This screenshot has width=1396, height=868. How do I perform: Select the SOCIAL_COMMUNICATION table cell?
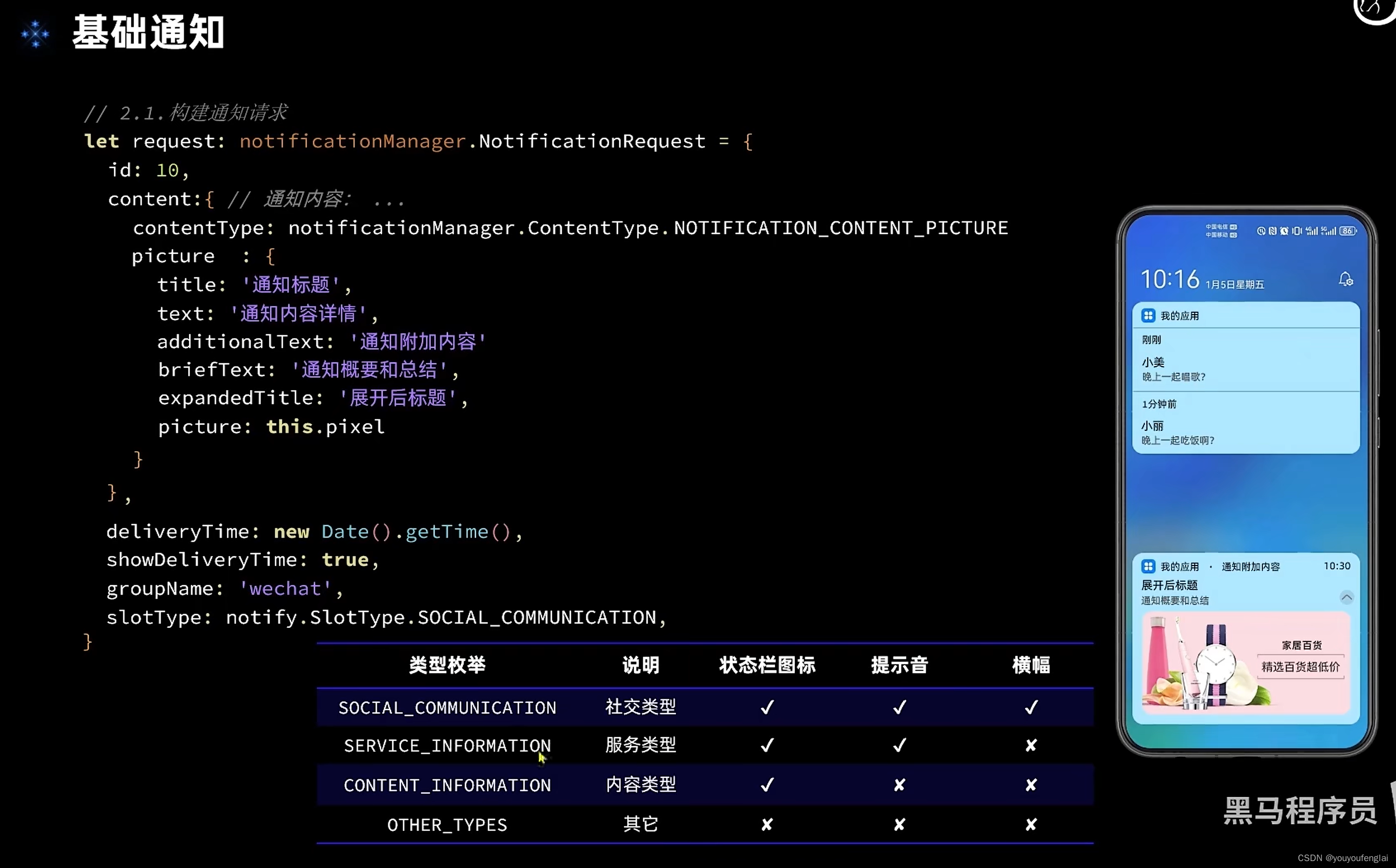click(447, 707)
